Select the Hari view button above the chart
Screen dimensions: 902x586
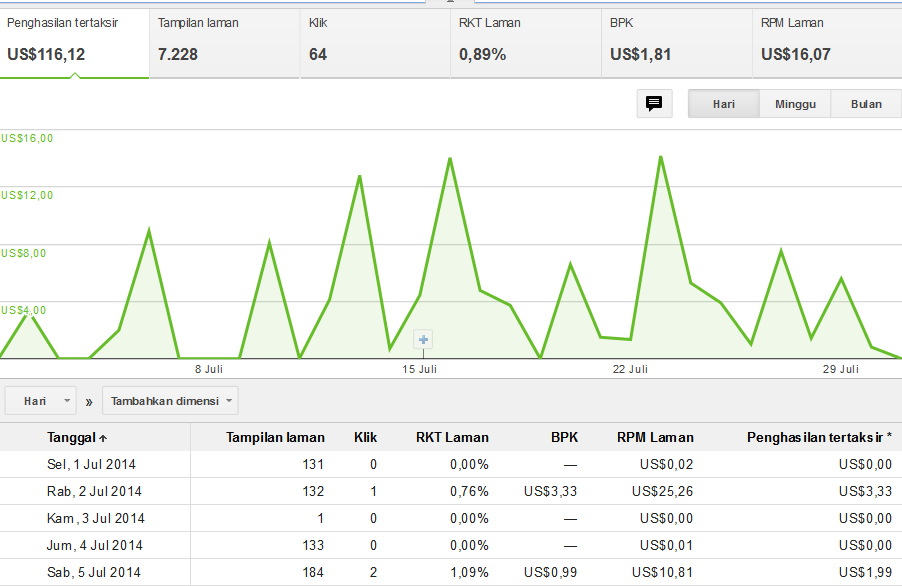click(x=723, y=103)
